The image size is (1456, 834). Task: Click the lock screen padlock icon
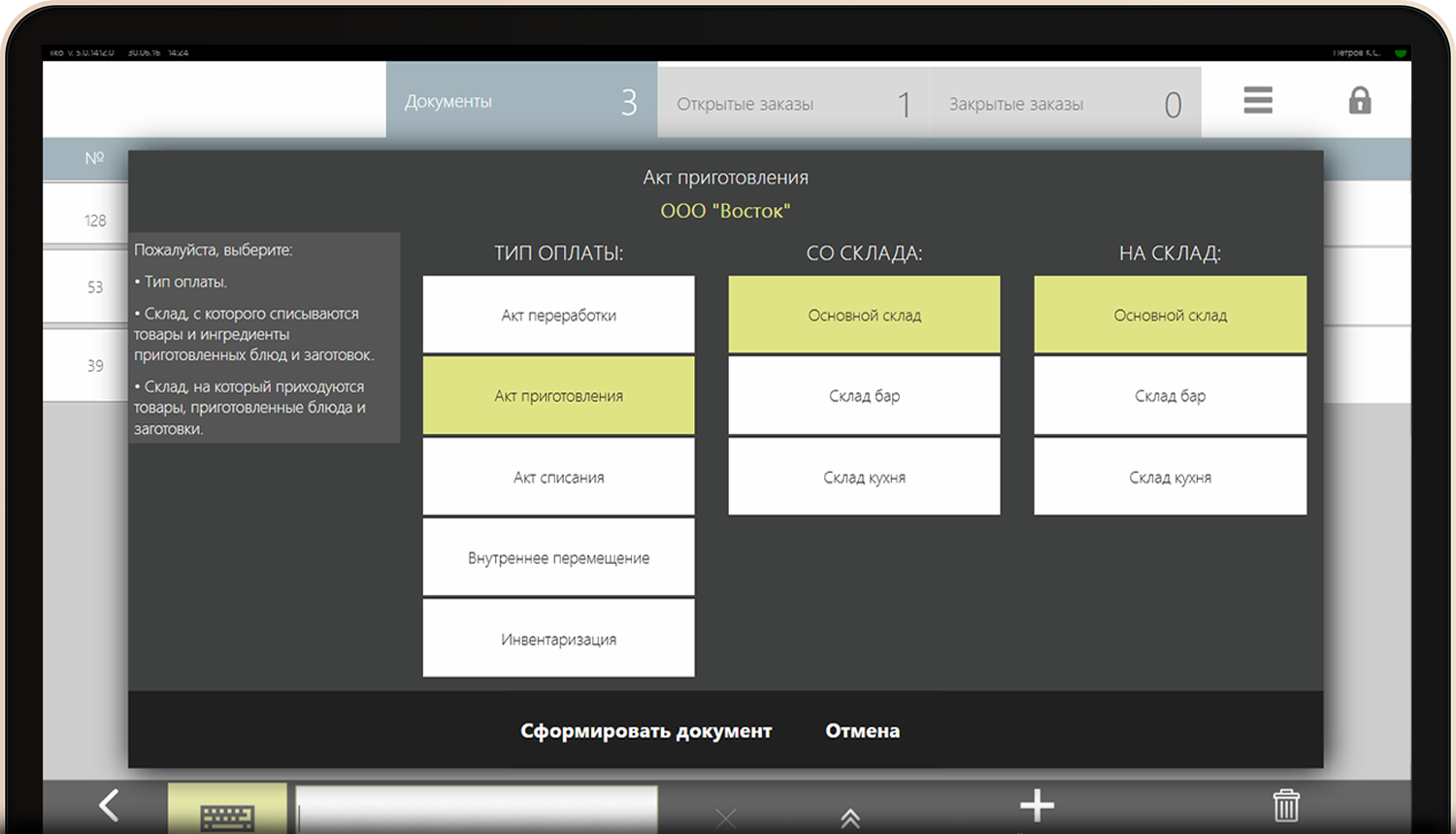[x=1360, y=100]
